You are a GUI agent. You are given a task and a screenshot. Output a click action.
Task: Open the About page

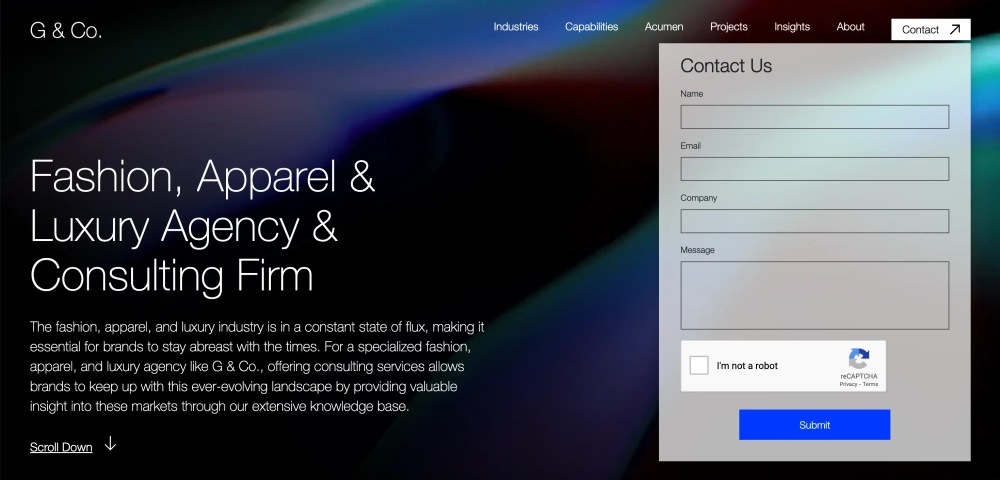[850, 27]
